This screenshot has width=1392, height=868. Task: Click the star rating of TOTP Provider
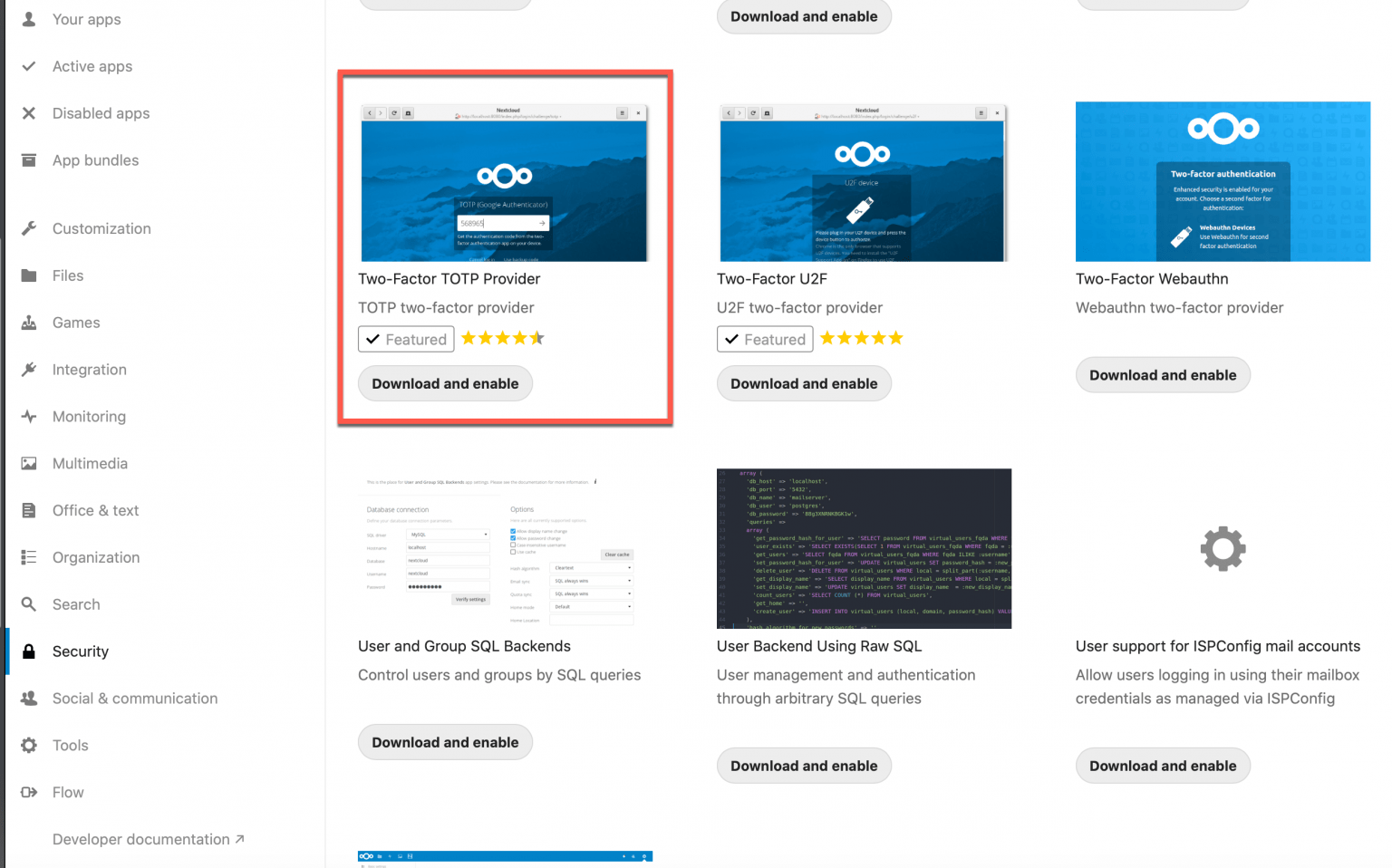coord(503,338)
